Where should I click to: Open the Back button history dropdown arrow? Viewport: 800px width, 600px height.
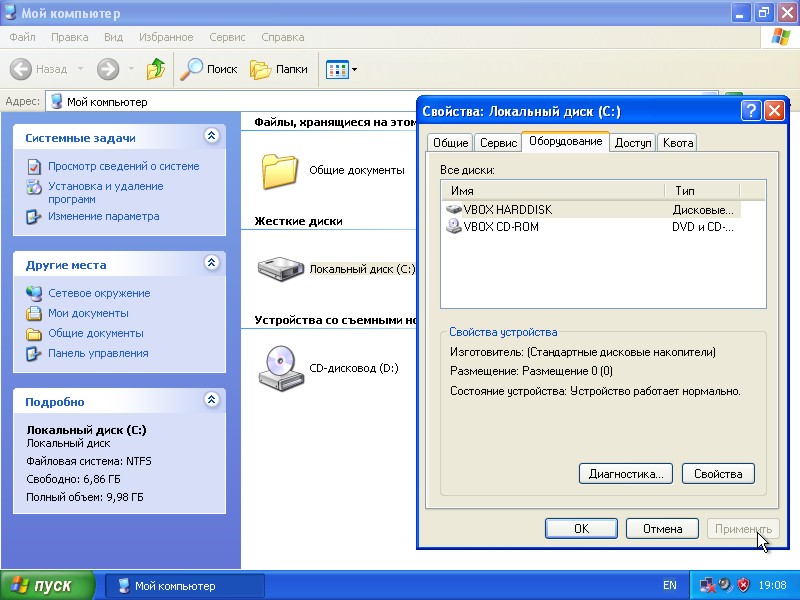(81, 69)
